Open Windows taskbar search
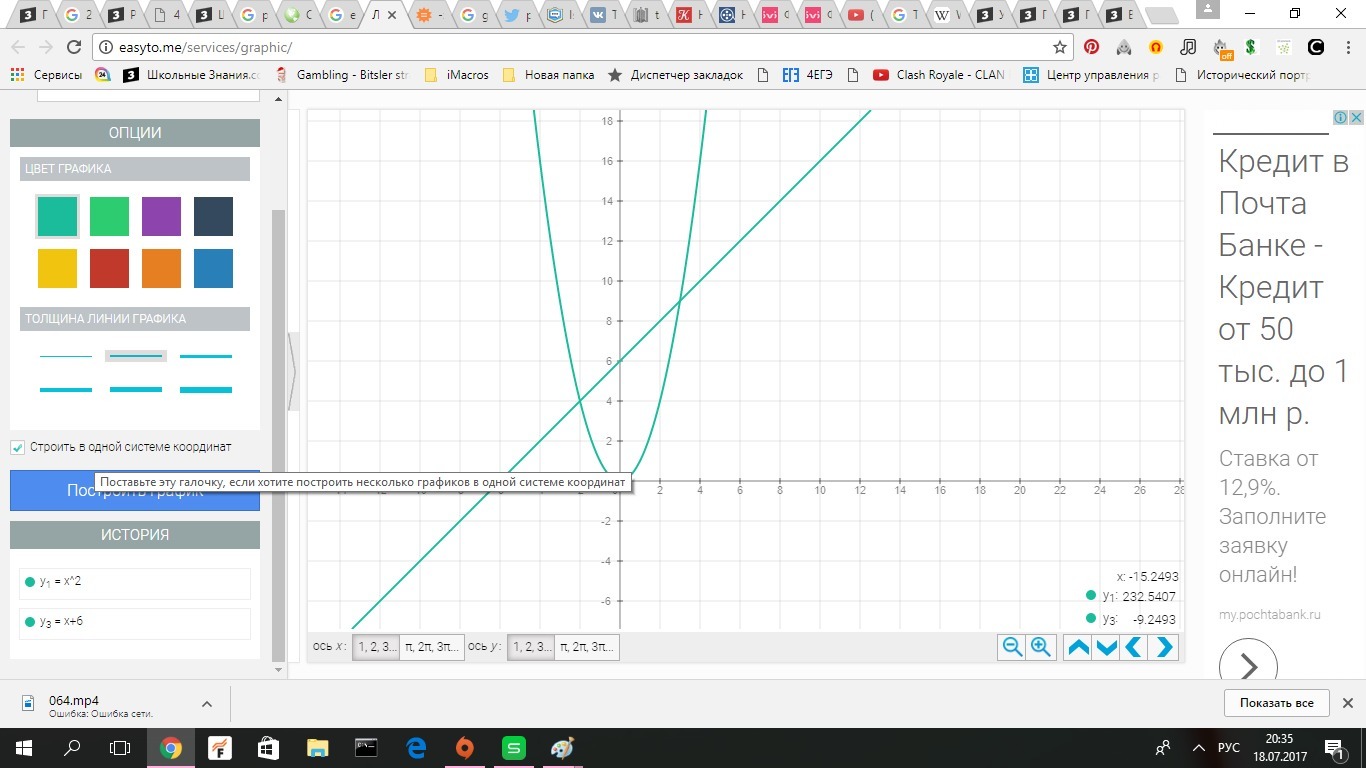Screen dimensions: 1366x768 coord(72,747)
